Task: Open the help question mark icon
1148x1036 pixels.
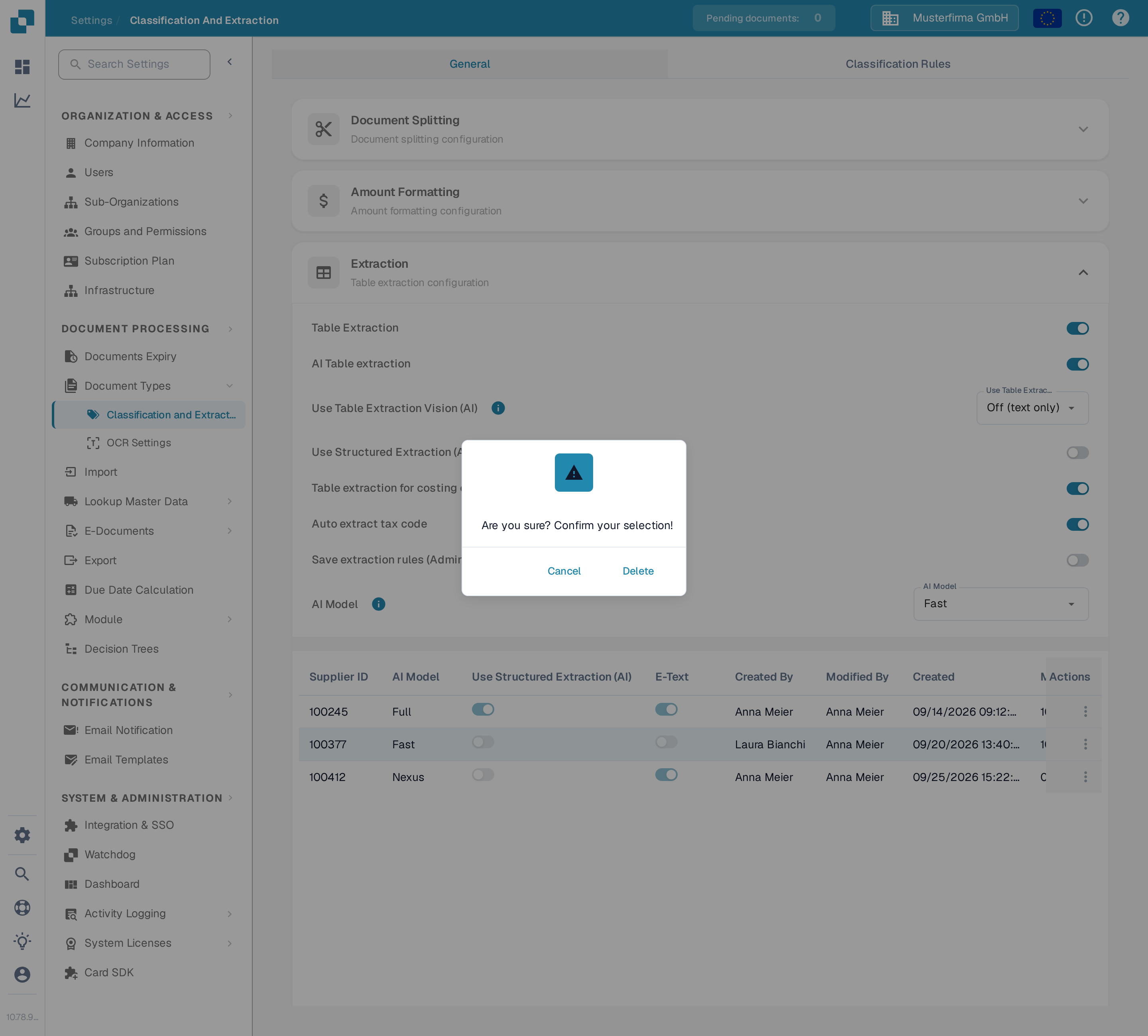Action: click(1120, 18)
